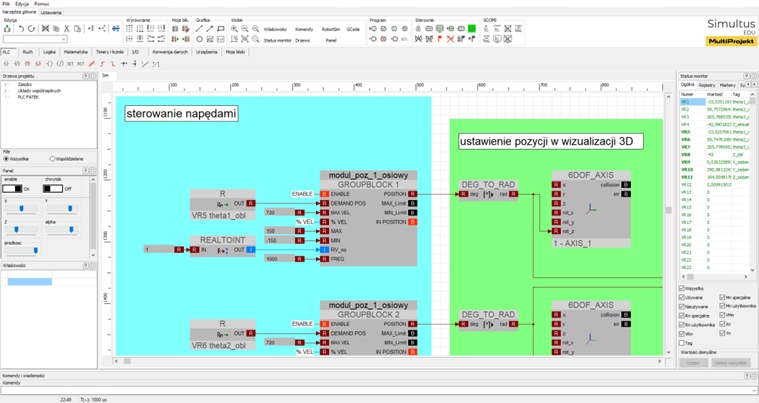The image size is (759, 403).
Task: Click the green run indicator in Sterownik group
Action: [x=472, y=29]
